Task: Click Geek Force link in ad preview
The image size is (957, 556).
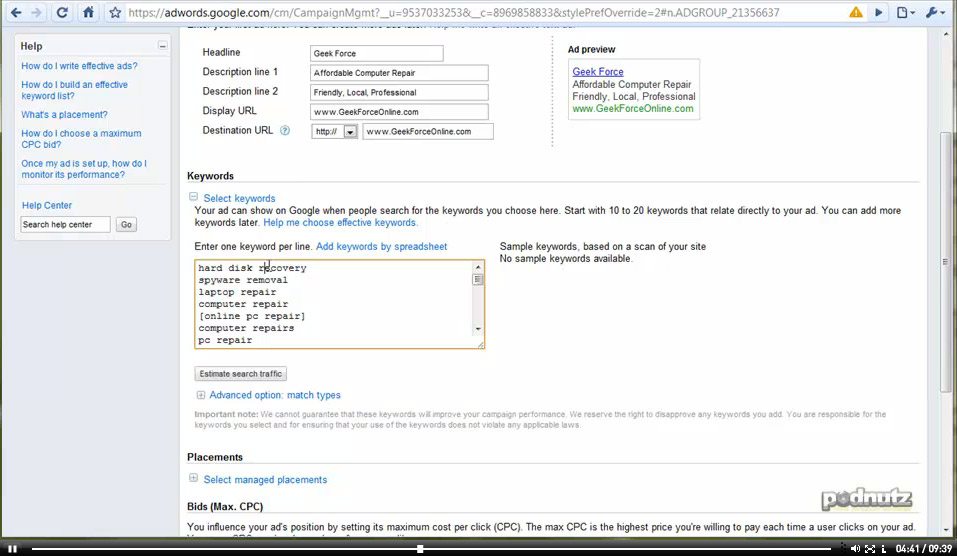Action: tap(598, 71)
